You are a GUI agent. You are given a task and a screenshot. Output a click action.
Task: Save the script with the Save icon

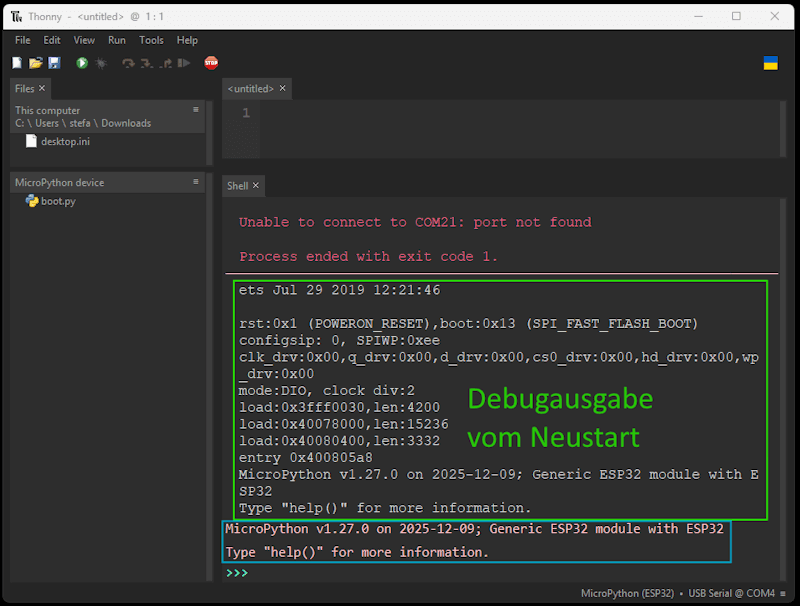[55, 63]
